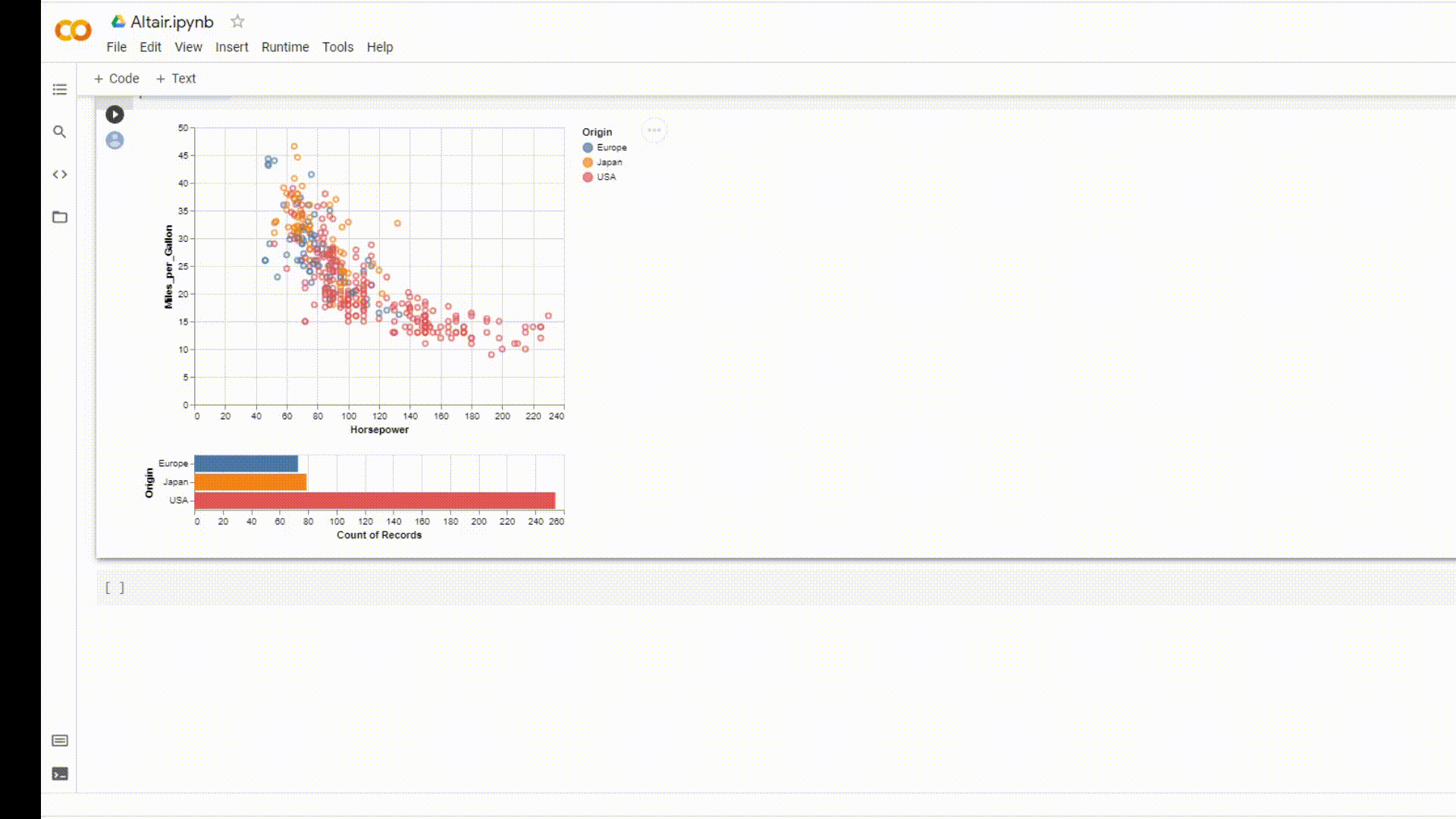Viewport: 1456px width, 819px height.
Task: Open the Insert menu
Action: click(x=231, y=47)
